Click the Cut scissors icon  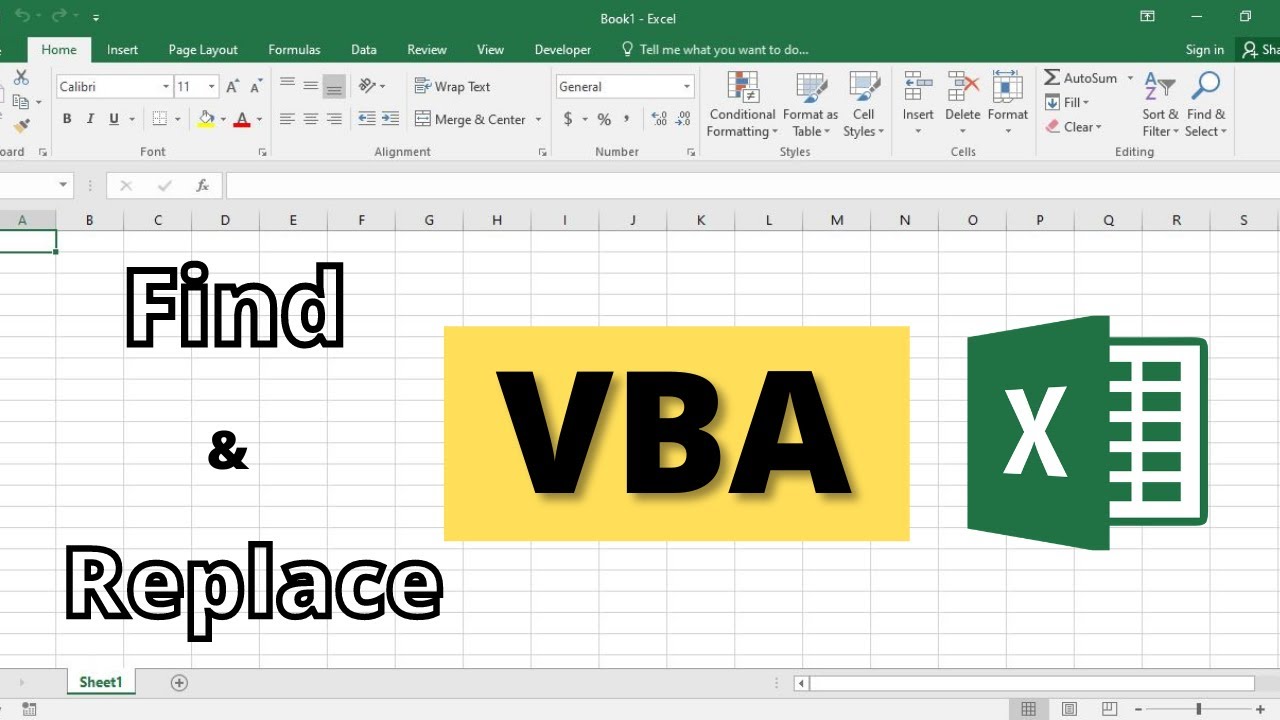coord(21,77)
